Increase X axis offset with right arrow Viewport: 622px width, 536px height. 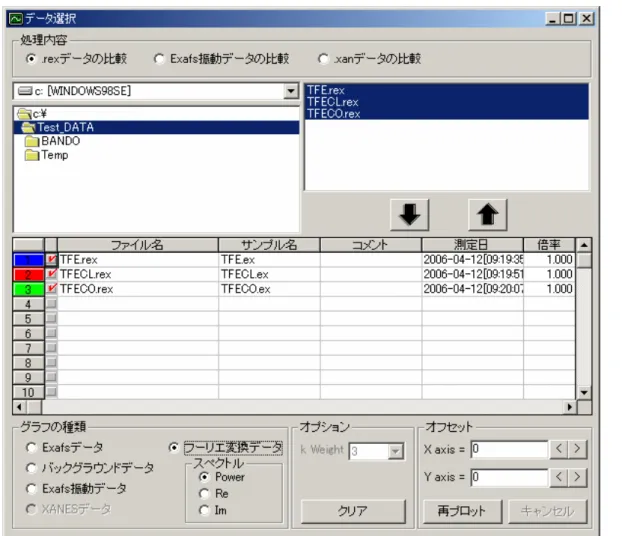point(577,449)
